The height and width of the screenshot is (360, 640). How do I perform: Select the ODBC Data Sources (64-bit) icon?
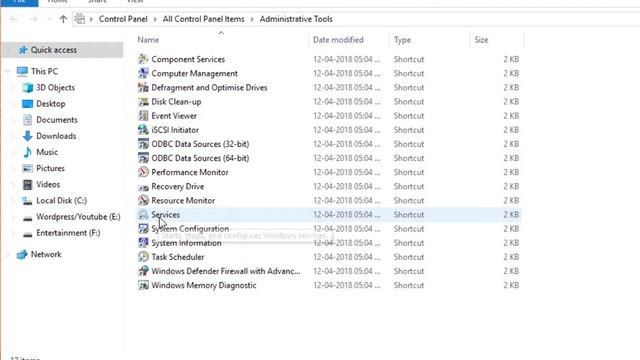pyautogui.click(x=143, y=158)
